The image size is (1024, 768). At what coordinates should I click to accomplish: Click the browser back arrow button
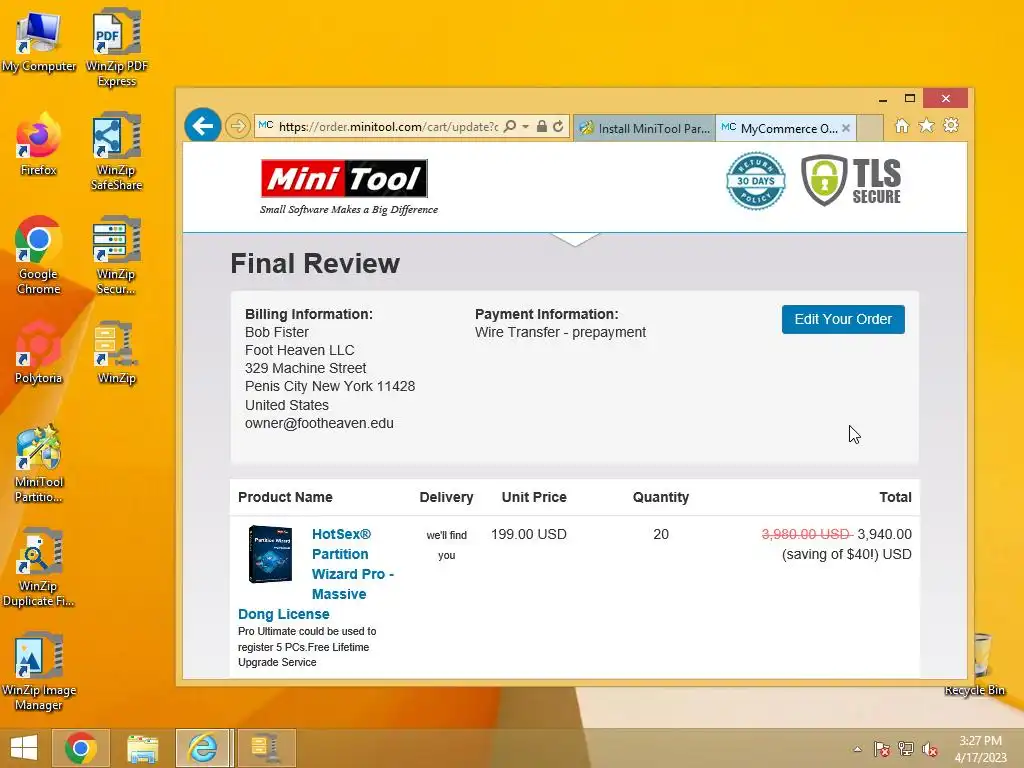tap(202, 125)
